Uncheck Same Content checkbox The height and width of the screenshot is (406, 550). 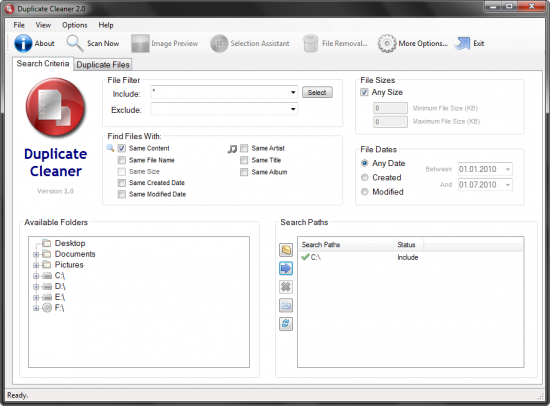coord(121,148)
